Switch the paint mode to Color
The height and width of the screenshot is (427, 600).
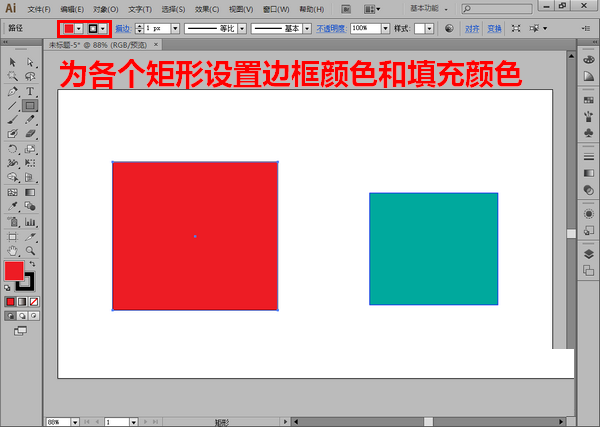point(11,301)
